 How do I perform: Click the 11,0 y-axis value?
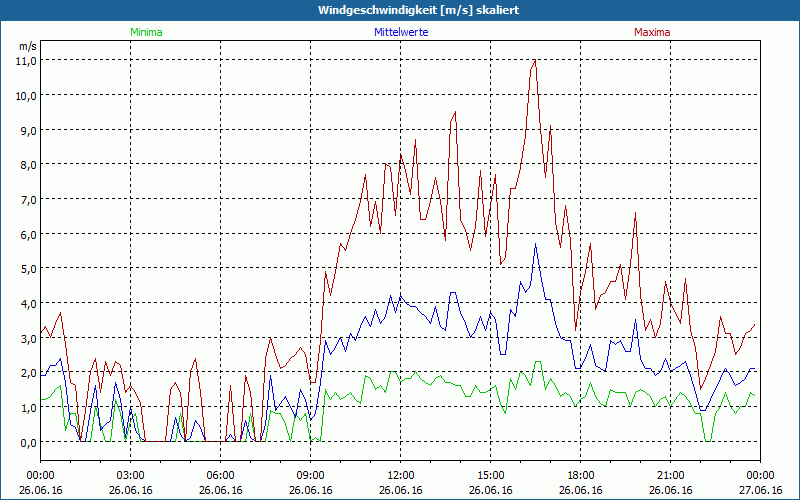coord(26,61)
